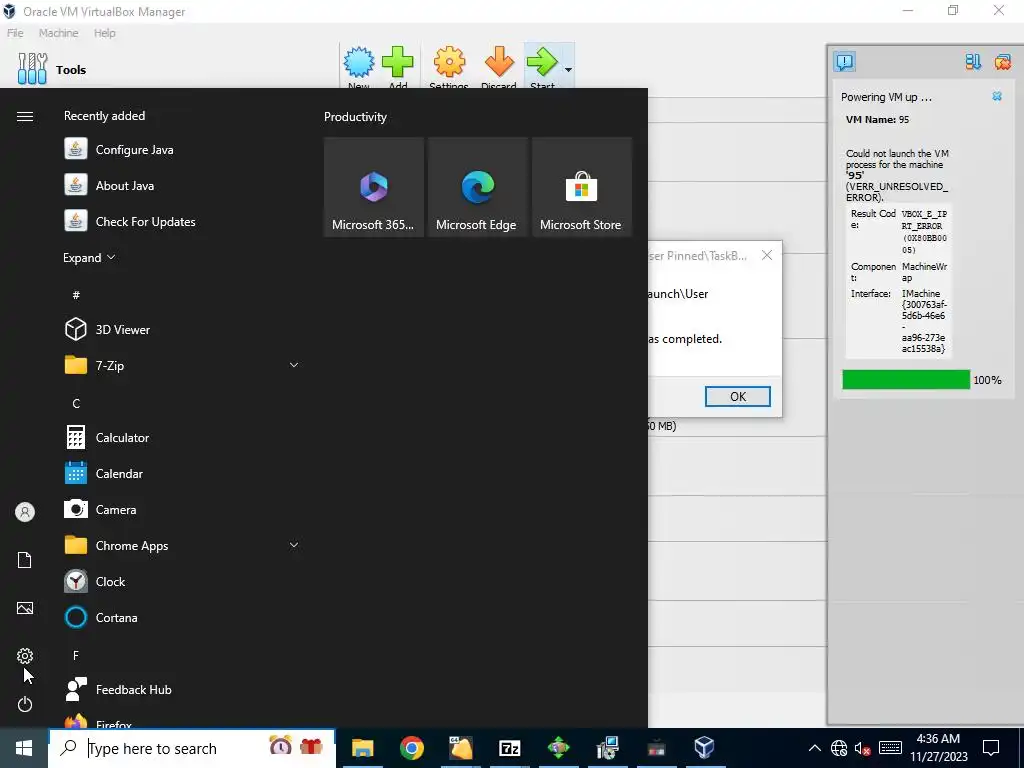Click the Microsoft 365 tile
The height and width of the screenshot is (768, 1024).
[x=374, y=187]
